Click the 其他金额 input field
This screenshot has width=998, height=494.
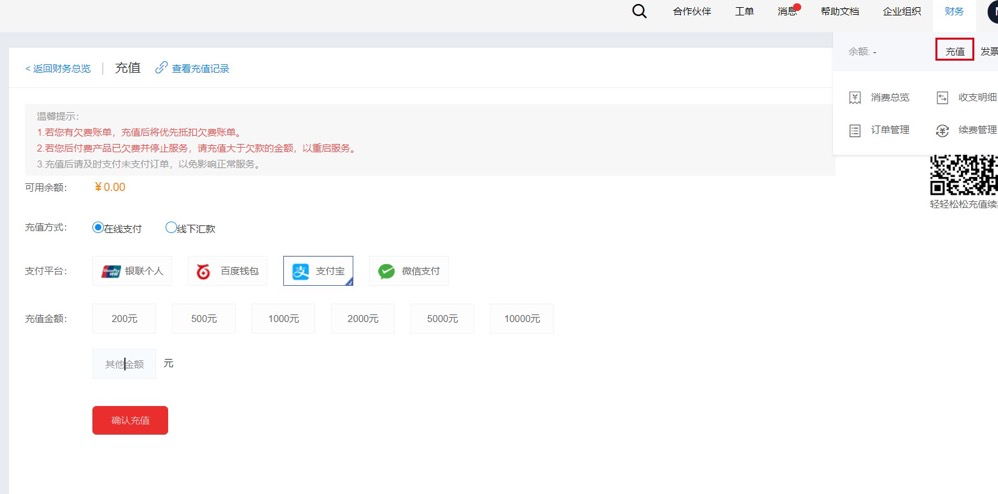[x=124, y=364]
